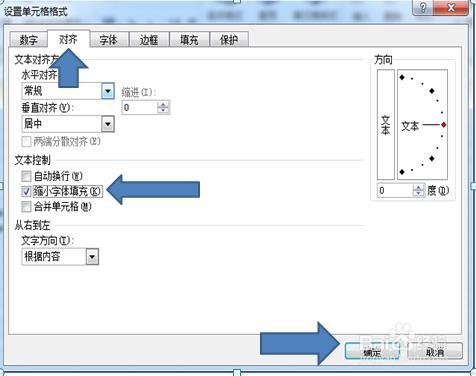Screen dimensions: 476x376
Task: Switch to the 数字 tab
Action: pos(29,40)
